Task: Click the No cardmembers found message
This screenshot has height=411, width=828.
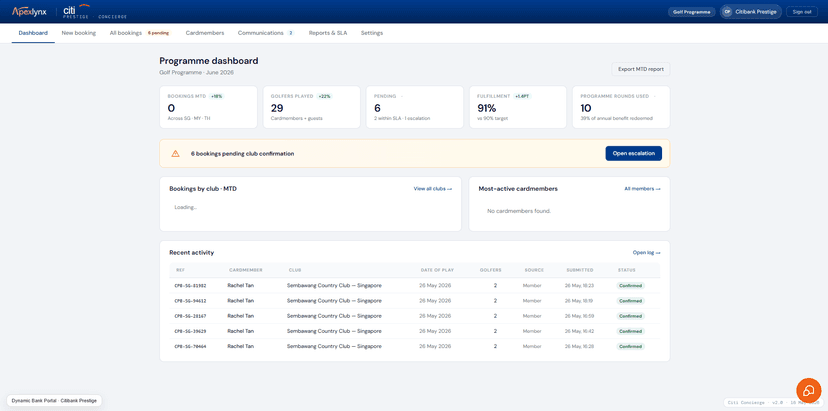Action: (x=519, y=211)
